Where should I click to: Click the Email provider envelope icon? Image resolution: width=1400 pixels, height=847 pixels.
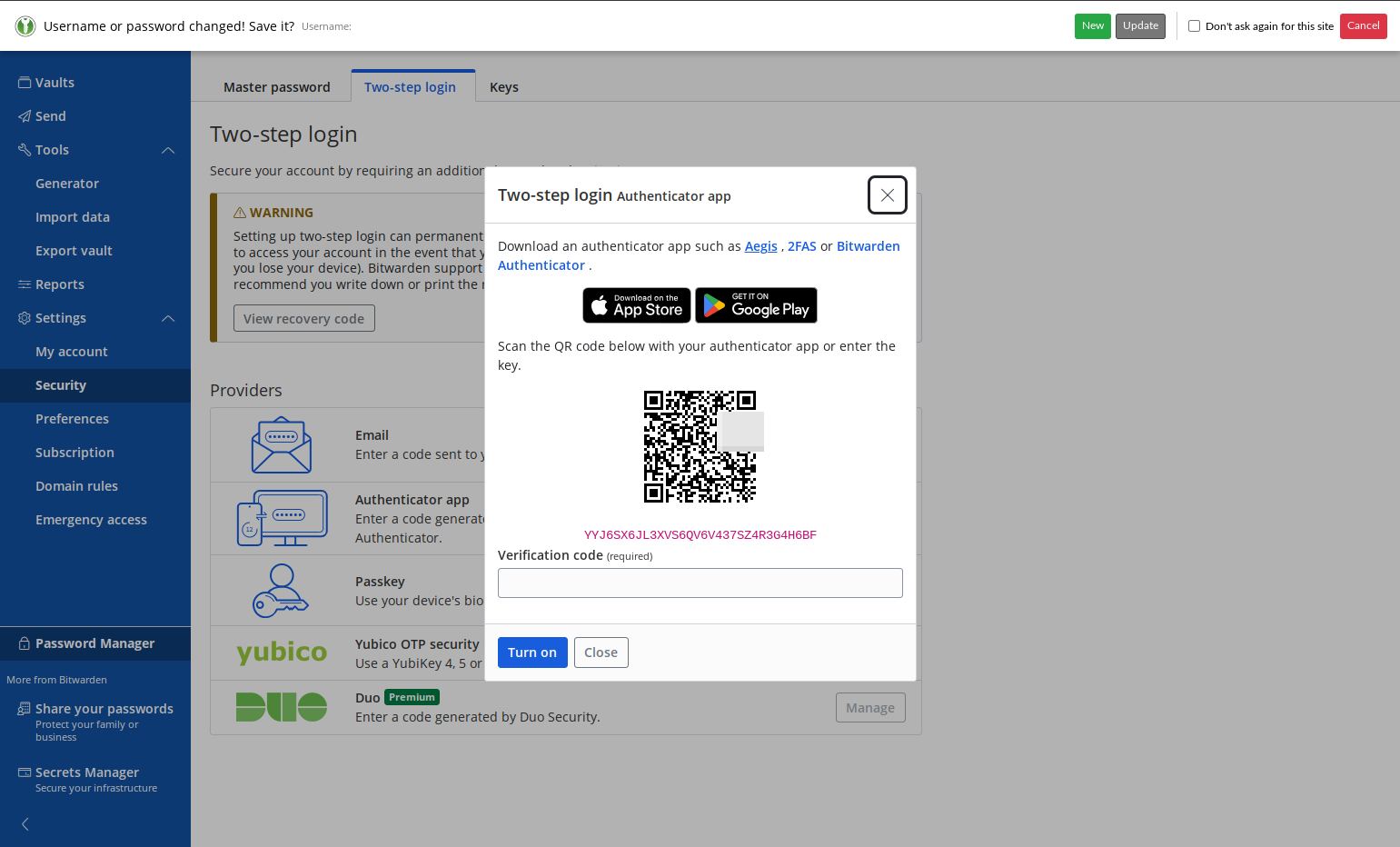[282, 444]
